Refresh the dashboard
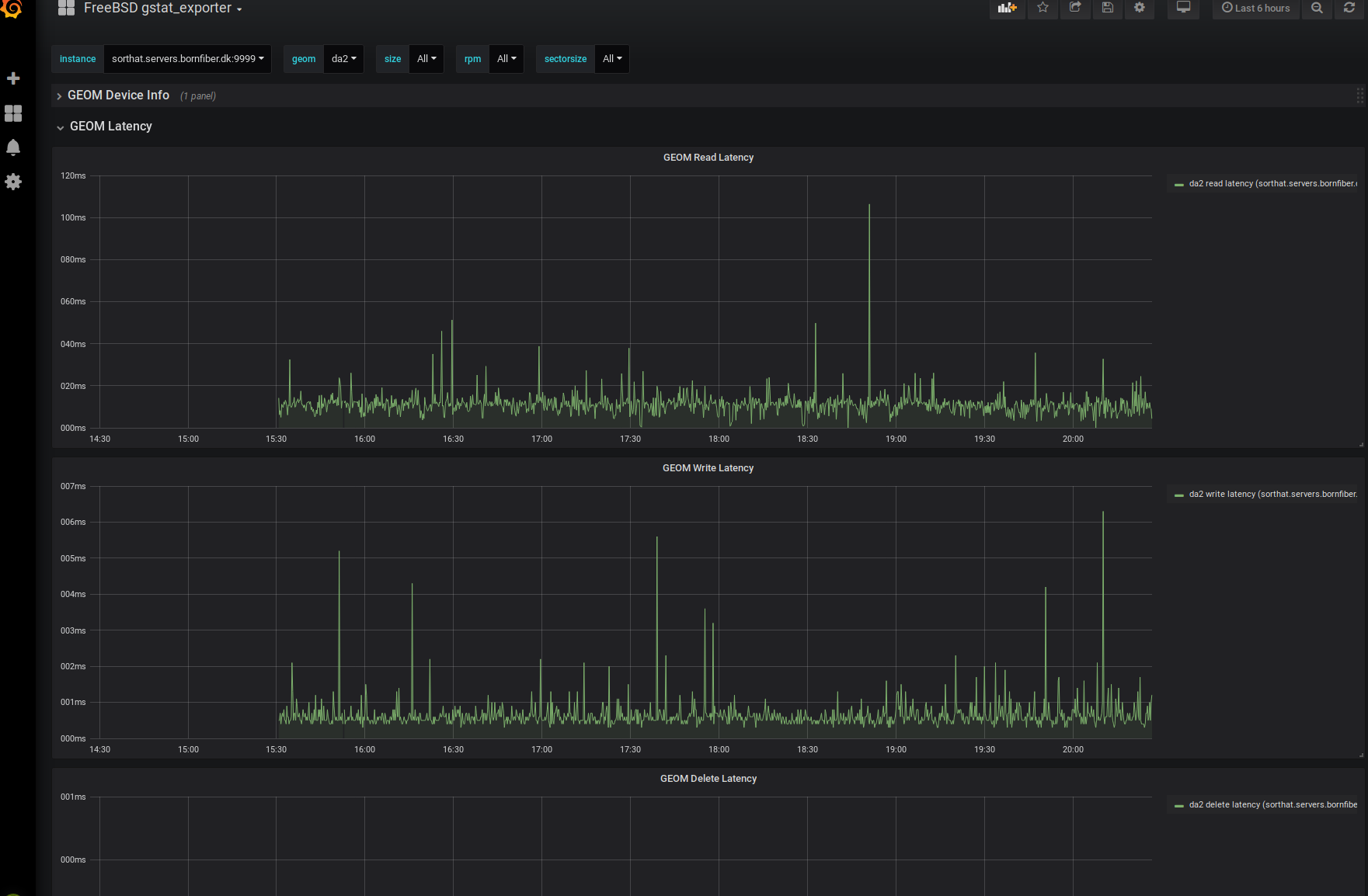The image size is (1368, 896). click(x=1349, y=8)
